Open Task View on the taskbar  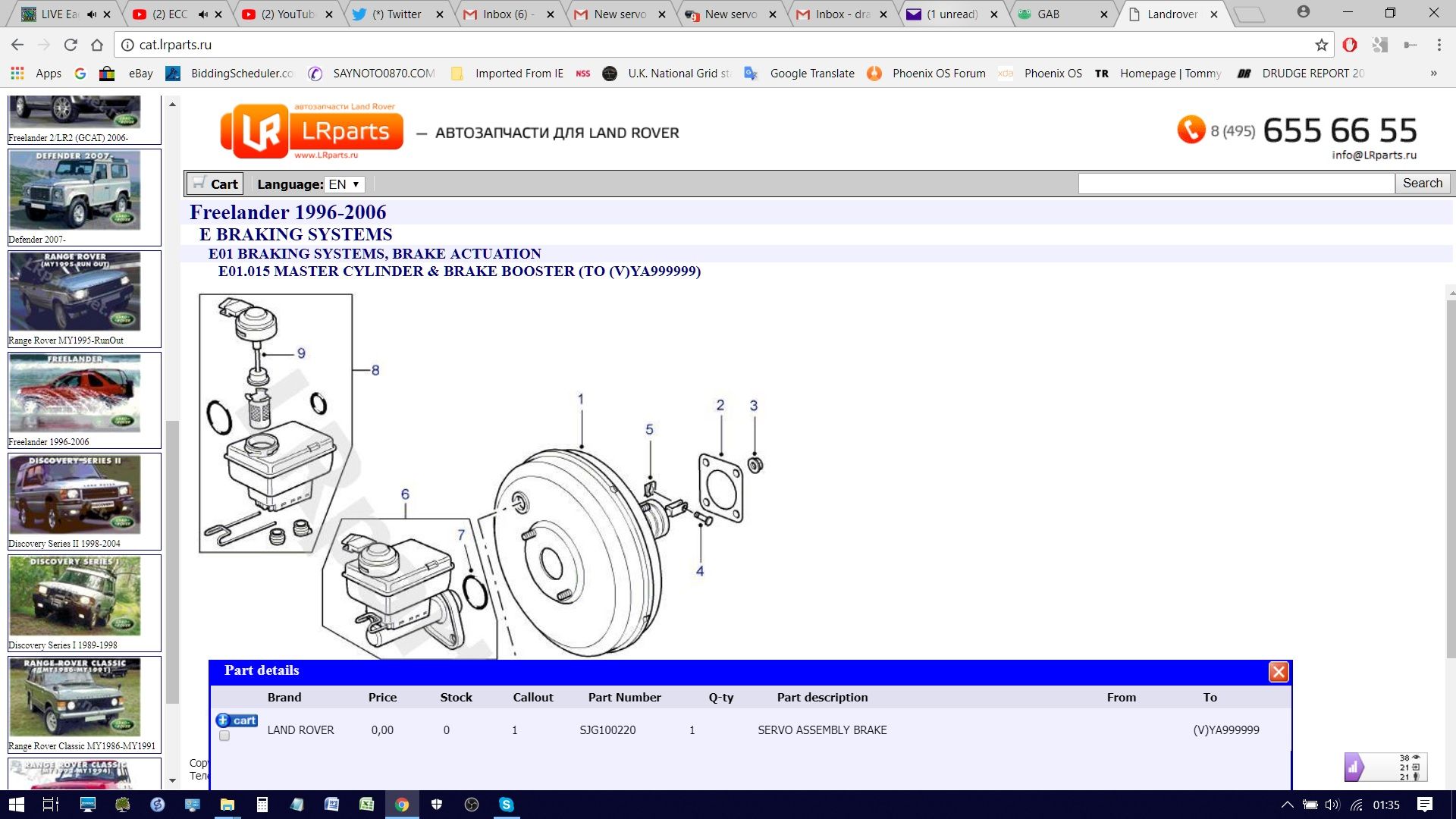(x=51, y=805)
